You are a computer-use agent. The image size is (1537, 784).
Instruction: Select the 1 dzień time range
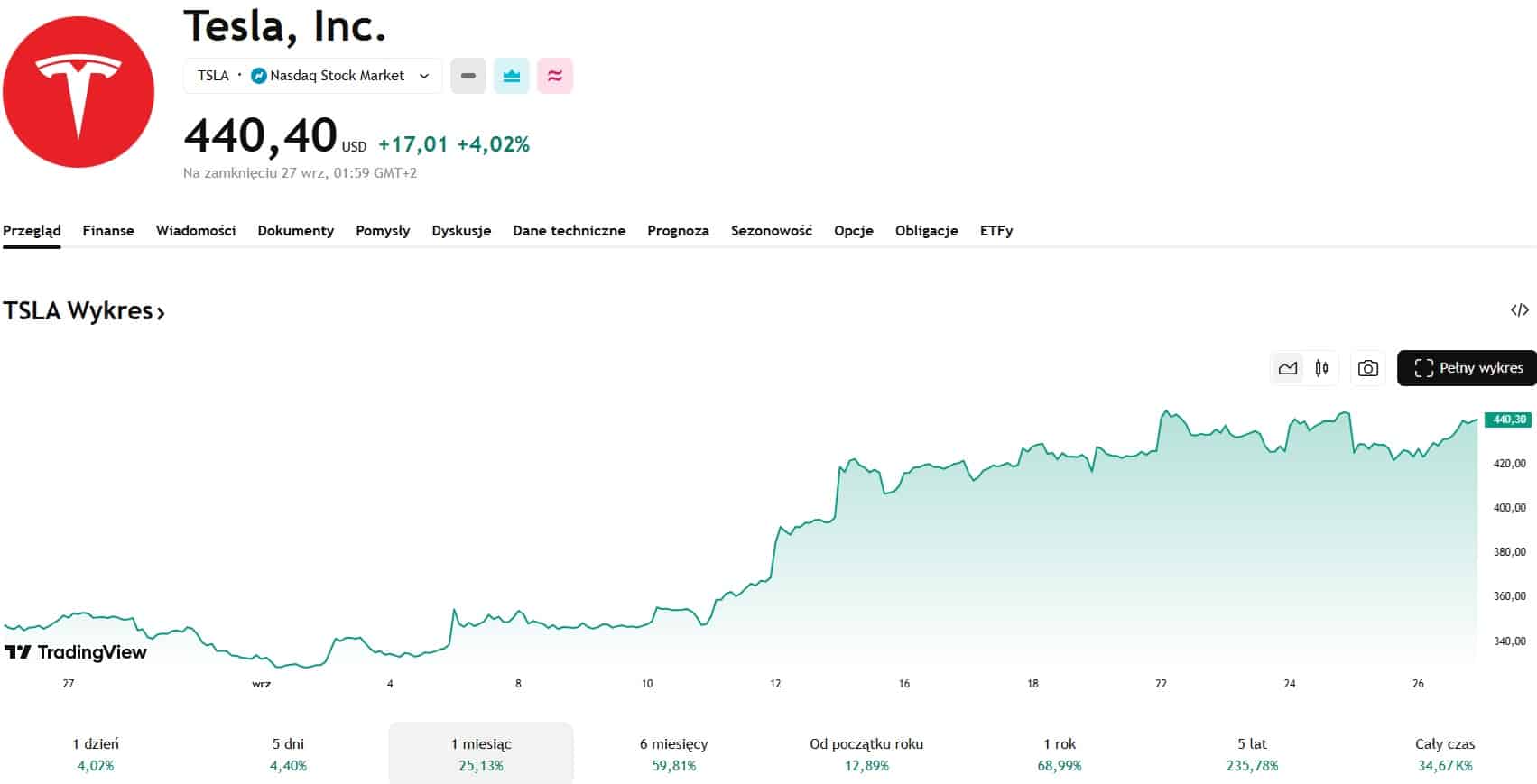click(96, 754)
